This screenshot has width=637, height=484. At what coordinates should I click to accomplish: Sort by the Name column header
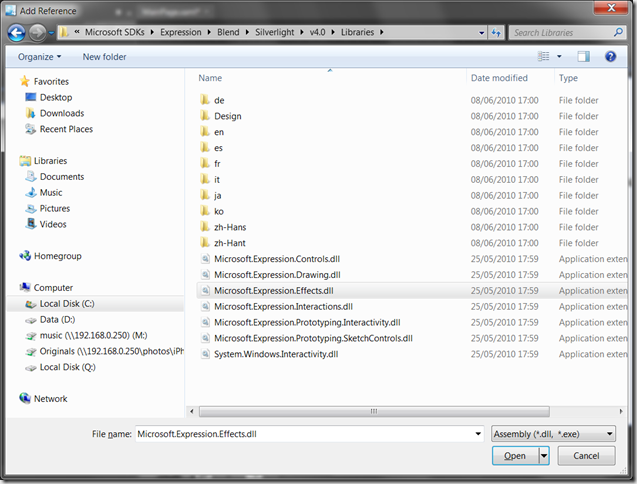tap(210, 78)
